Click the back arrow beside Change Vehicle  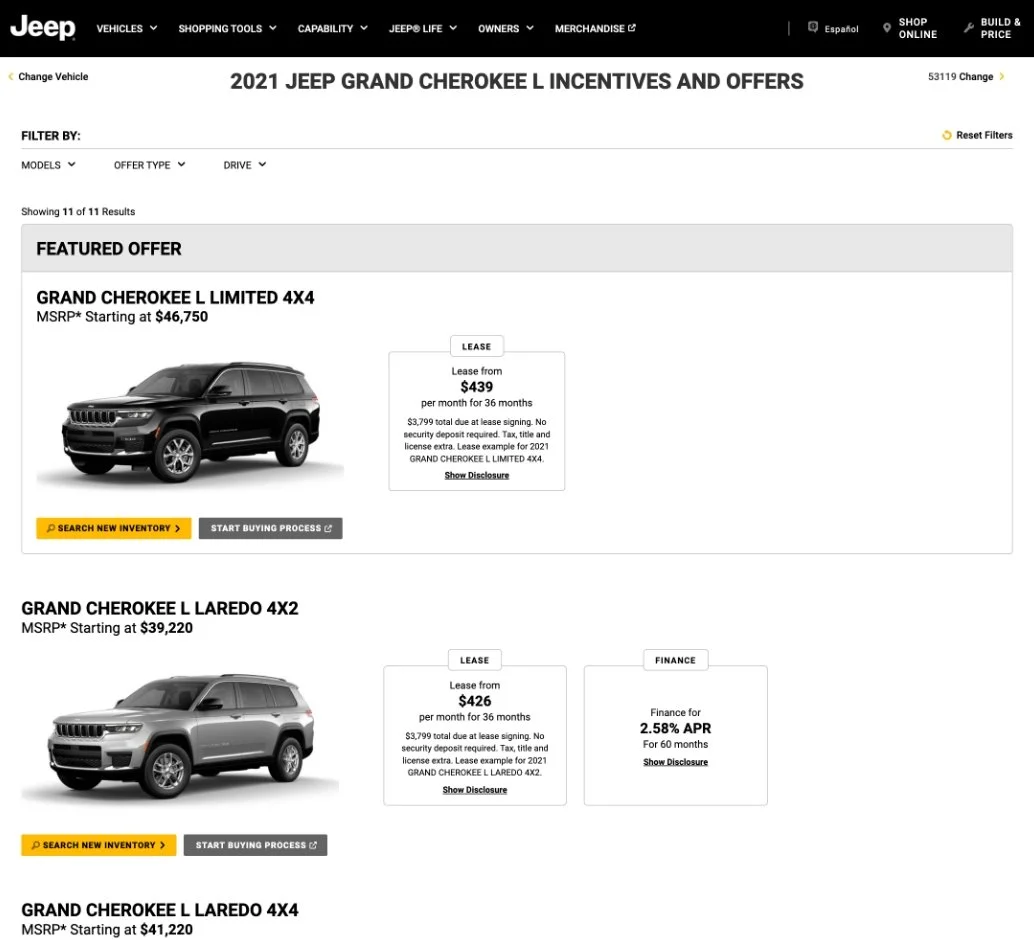point(11,77)
